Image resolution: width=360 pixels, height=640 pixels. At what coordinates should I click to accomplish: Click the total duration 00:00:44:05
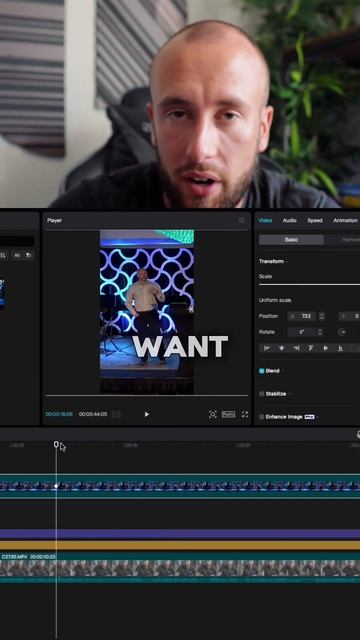[x=93, y=414]
